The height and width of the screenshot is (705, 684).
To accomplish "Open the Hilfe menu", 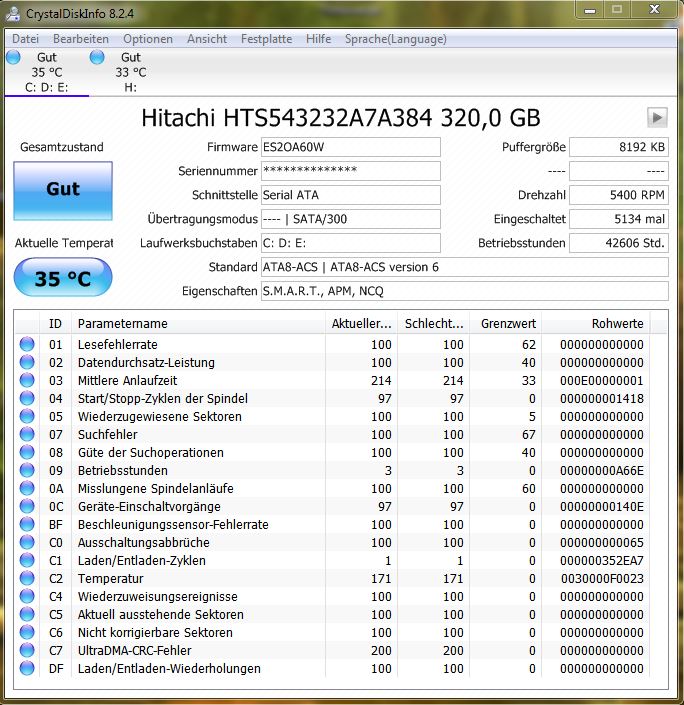I will click(318, 39).
